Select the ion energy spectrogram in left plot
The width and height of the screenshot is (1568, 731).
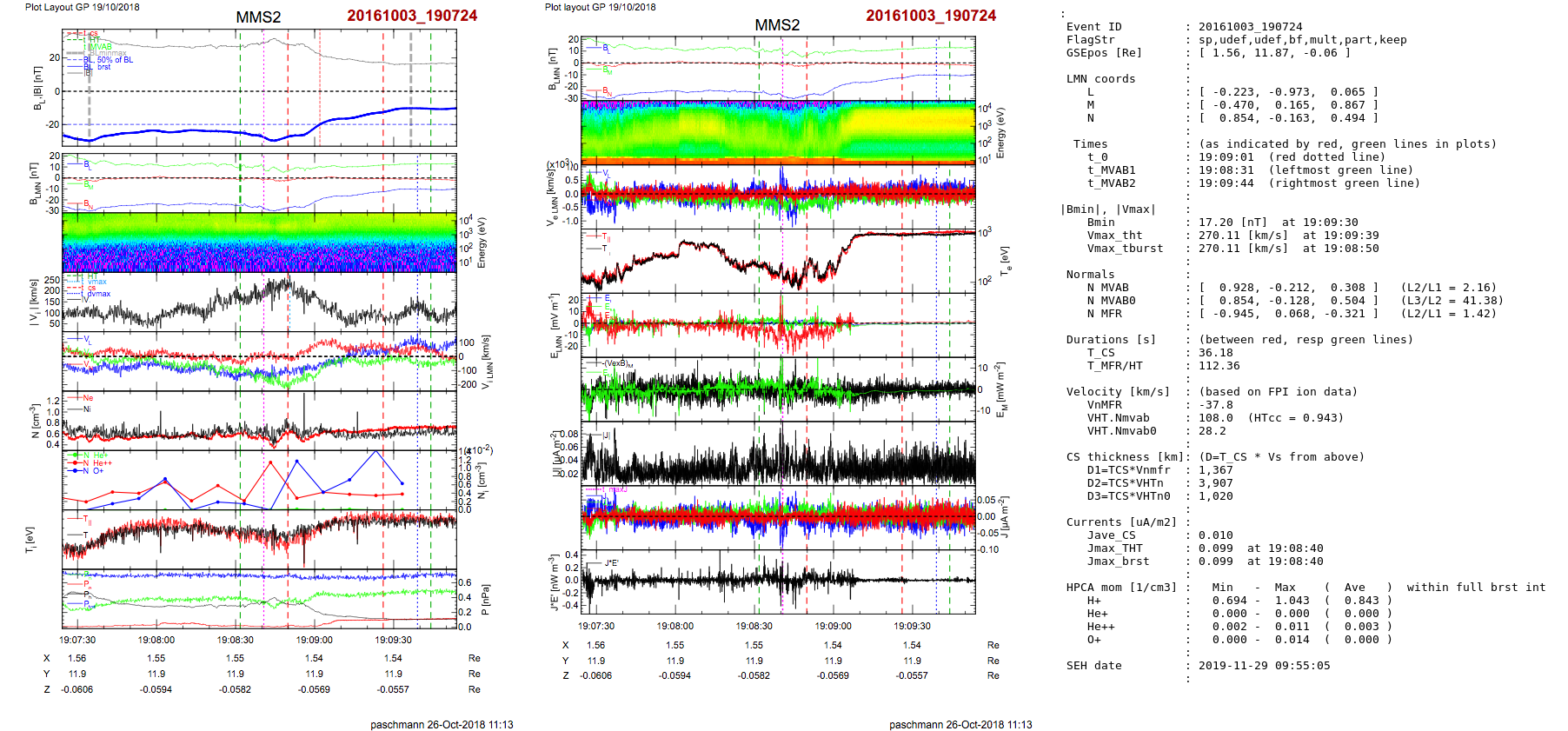pyautogui.click(x=259, y=243)
